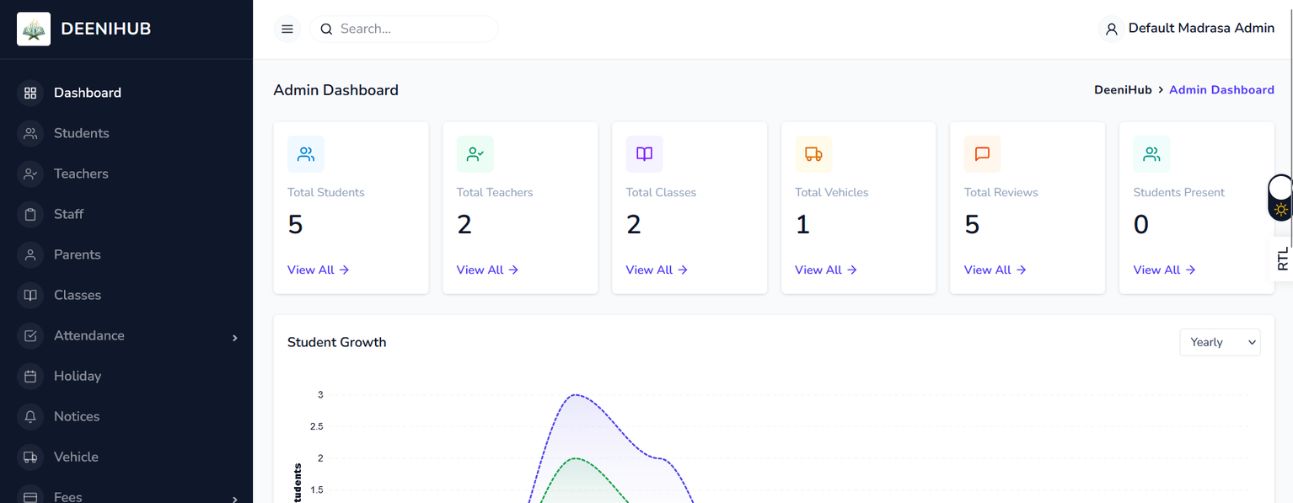Screen dimensions: 1293x503
Task: Click the DEENIHUB brand name
Action: [106, 29]
